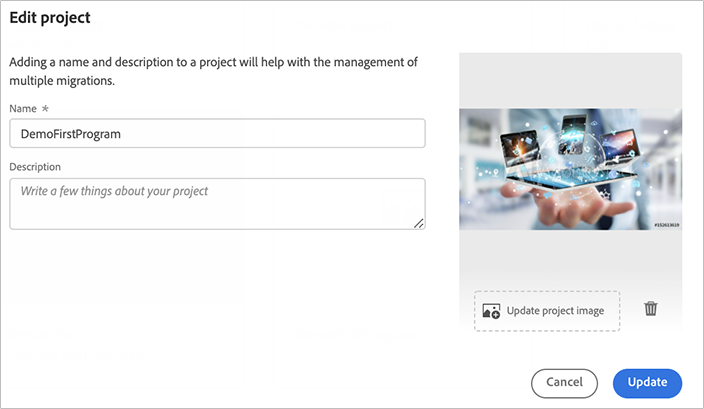Image resolution: width=704 pixels, height=409 pixels.
Task: Click the Update project image text
Action: point(555,311)
